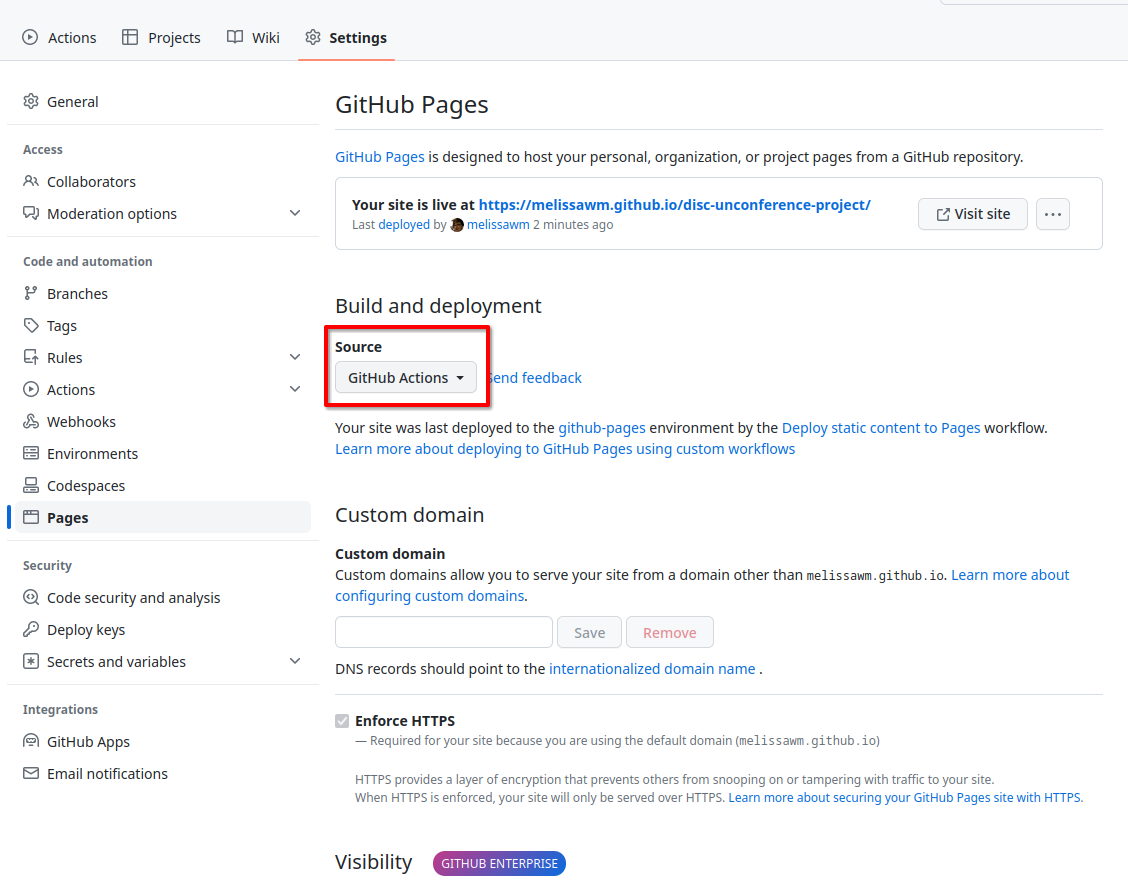Click the Custom domain text field
The height and width of the screenshot is (884, 1128).
[443, 632]
